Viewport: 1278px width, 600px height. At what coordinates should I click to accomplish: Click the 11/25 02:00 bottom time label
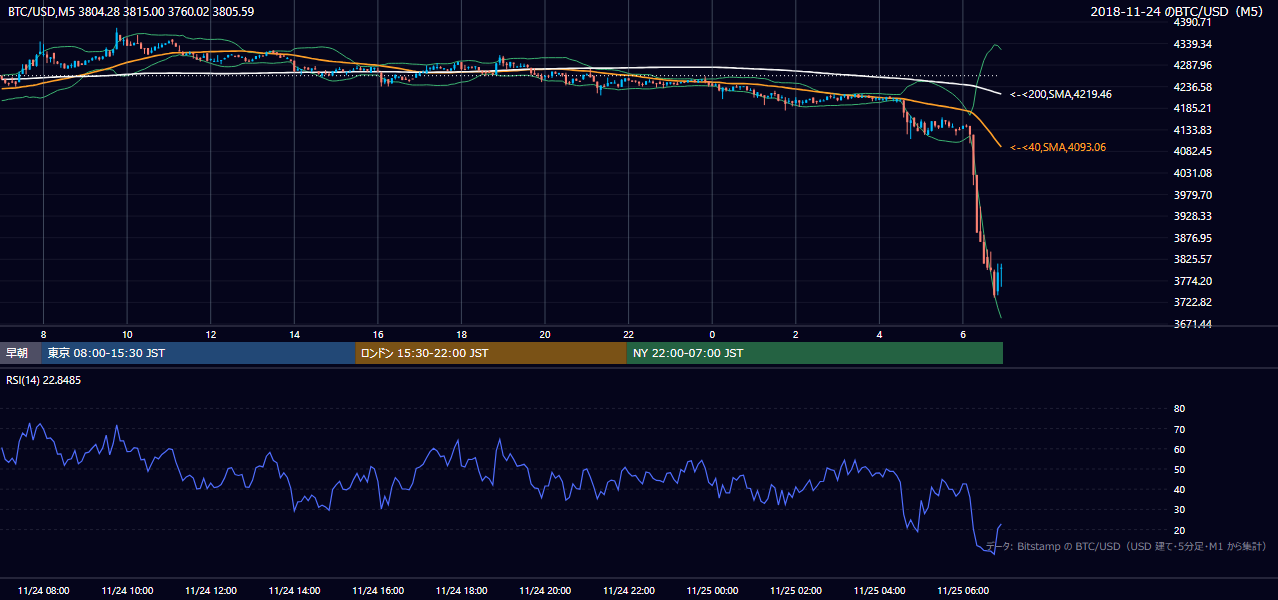click(x=796, y=591)
